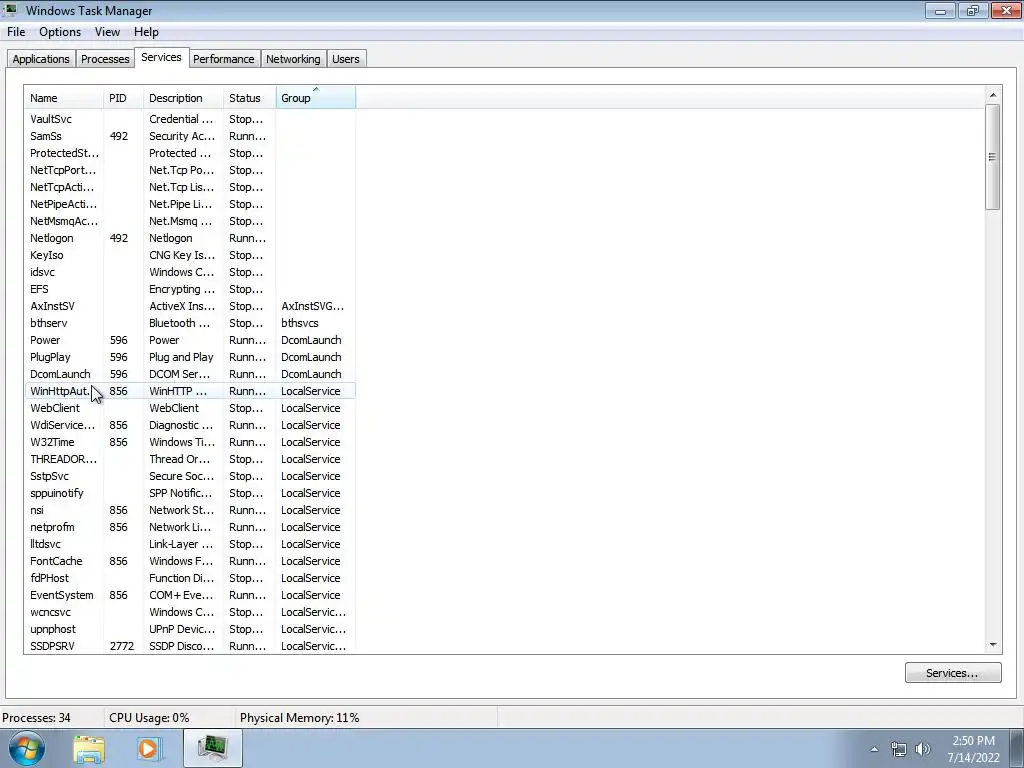Select the sppuinotify service
1024x768 pixels.
(57, 492)
